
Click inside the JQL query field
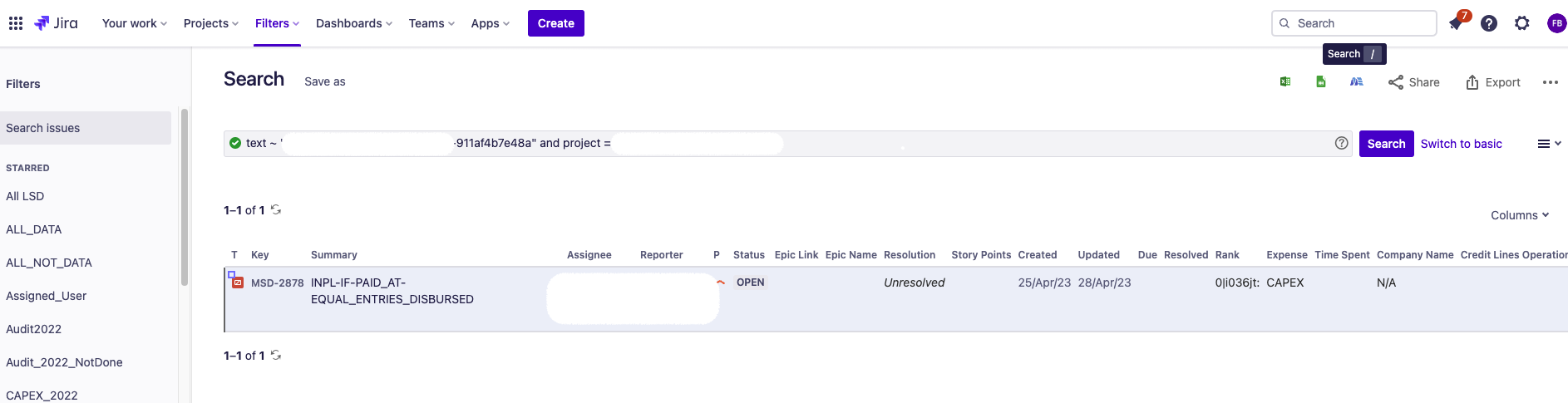(788, 143)
